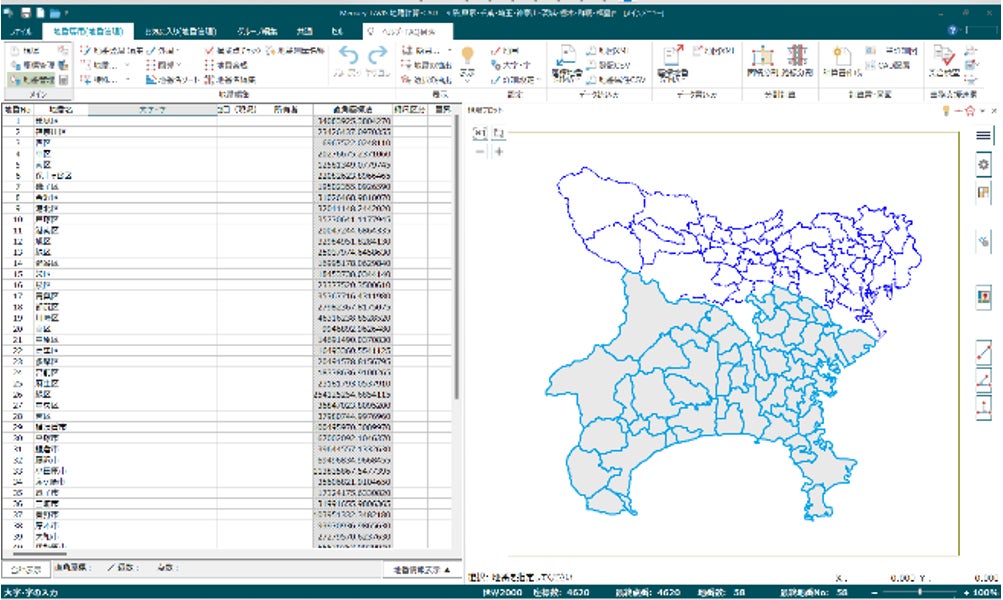The height and width of the screenshot is (600, 1003).
Task: Click the hamburger menu icon beside the map
Action: point(983,135)
